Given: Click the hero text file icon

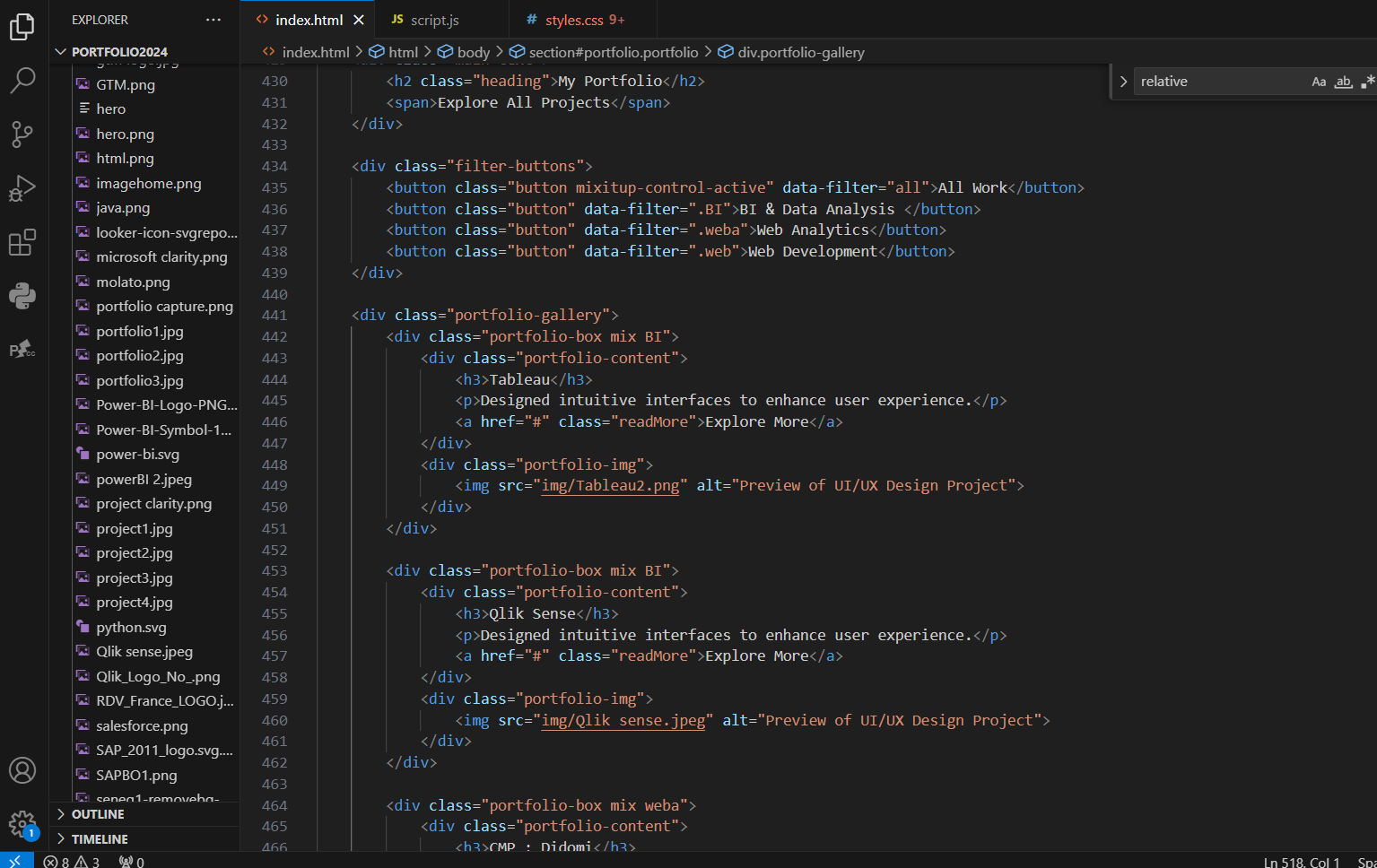Looking at the screenshot, I should [84, 108].
